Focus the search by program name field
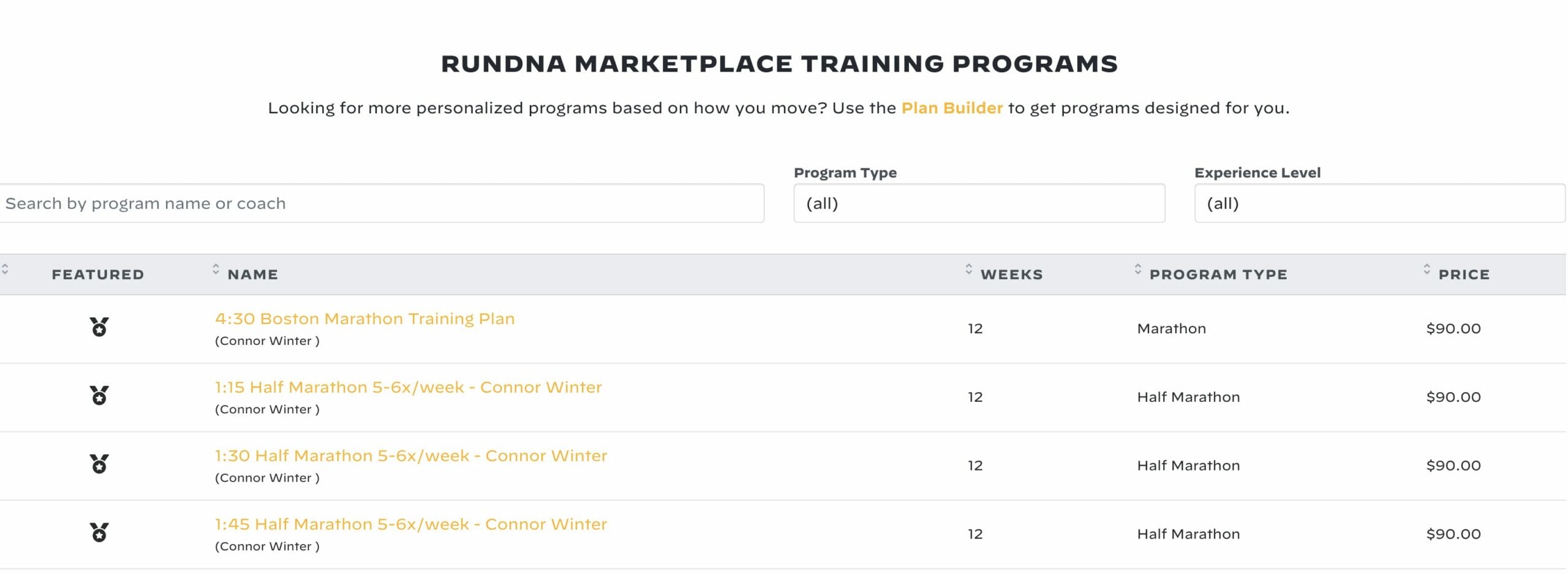Viewport: 1568px width, 574px height. pos(381,203)
